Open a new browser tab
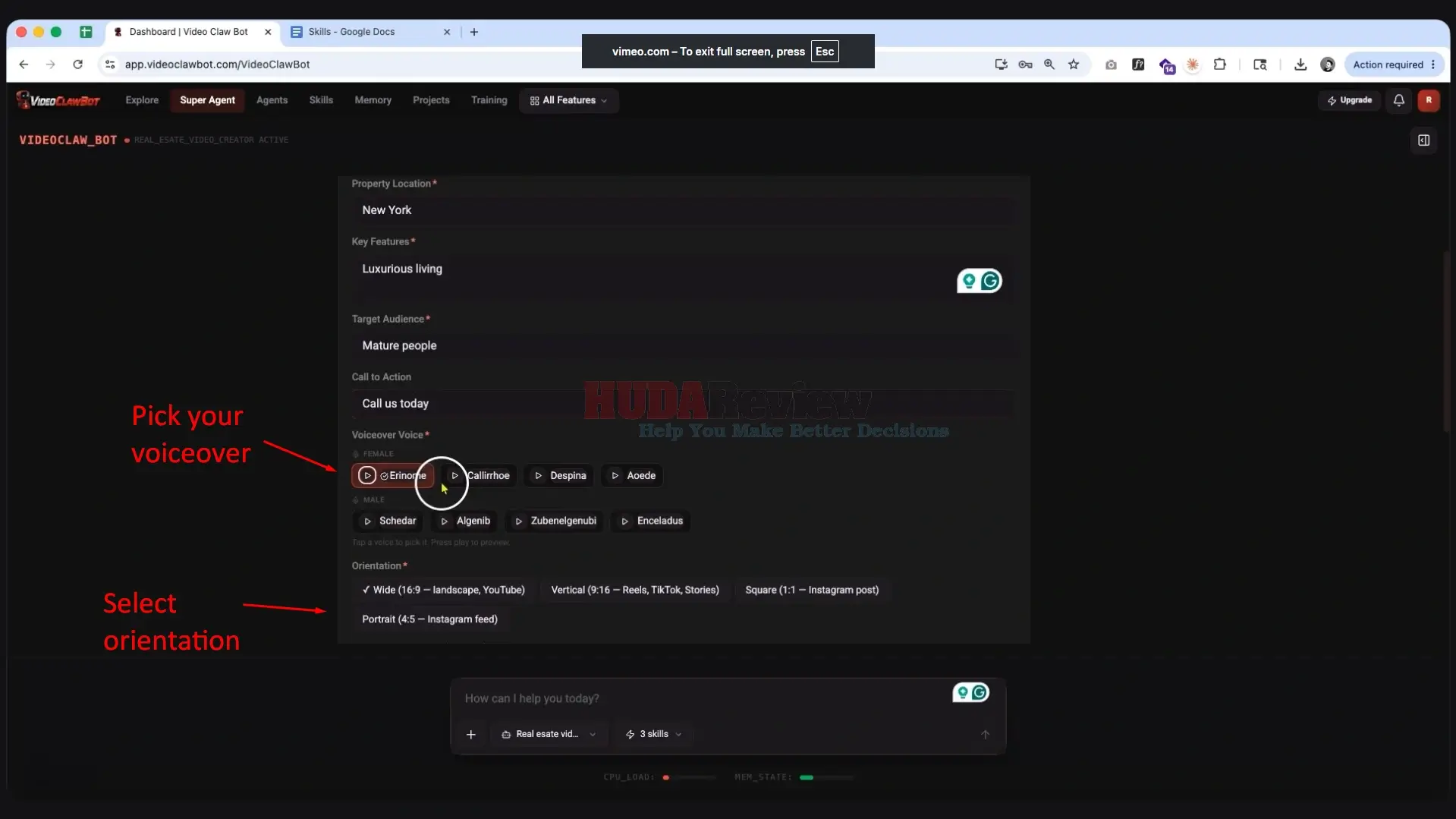1456x819 pixels. [474, 32]
